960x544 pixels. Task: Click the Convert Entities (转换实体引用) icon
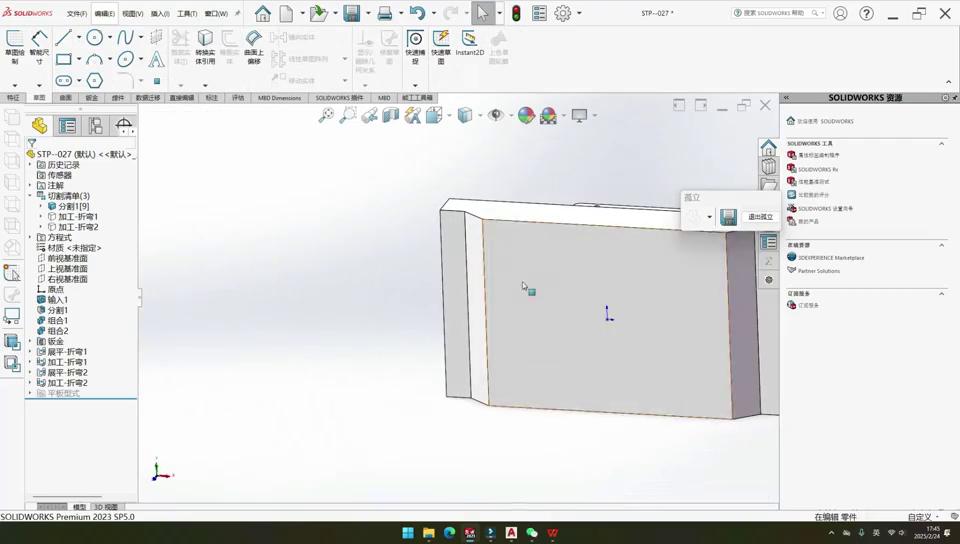(x=205, y=45)
